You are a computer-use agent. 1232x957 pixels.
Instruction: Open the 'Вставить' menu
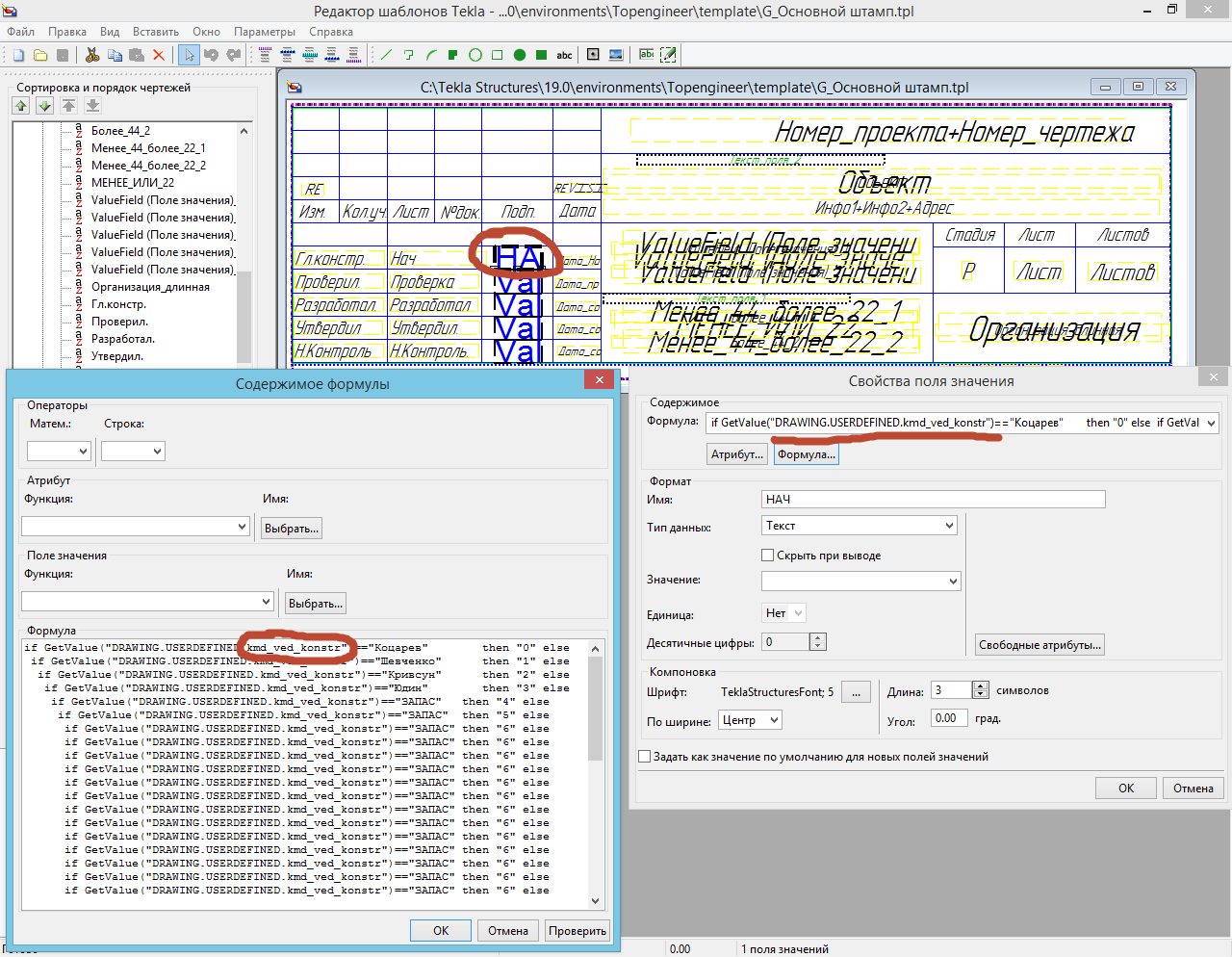156,32
